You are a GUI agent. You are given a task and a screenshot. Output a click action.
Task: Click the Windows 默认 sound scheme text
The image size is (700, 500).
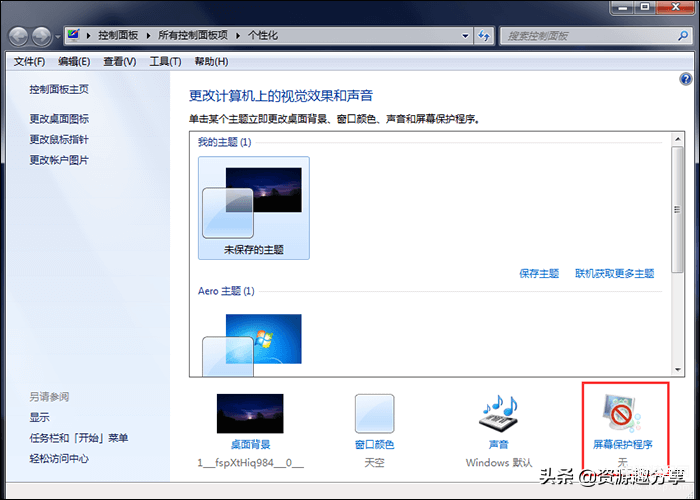499,463
